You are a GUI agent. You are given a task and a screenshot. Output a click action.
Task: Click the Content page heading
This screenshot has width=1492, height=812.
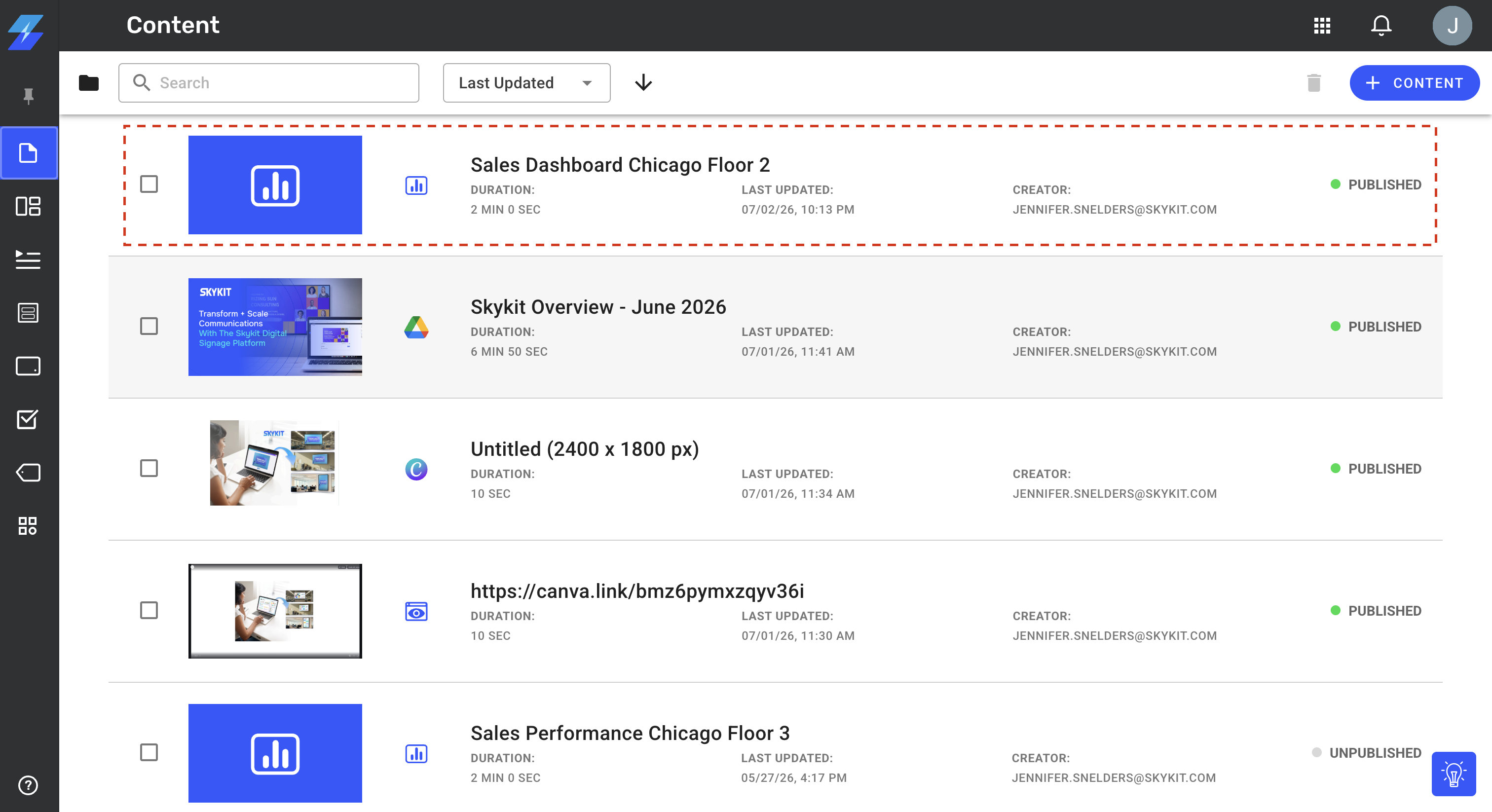[x=173, y=25]
